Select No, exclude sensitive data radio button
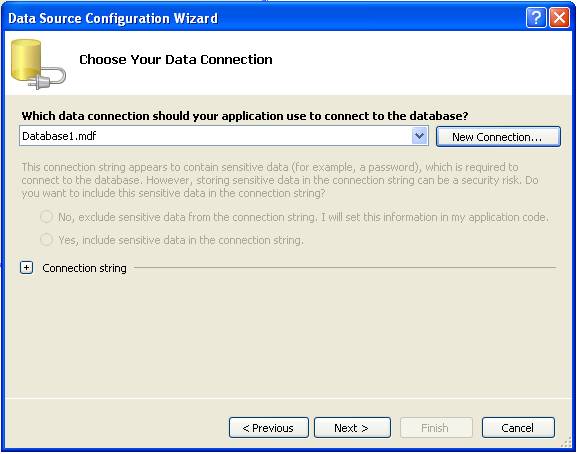Image resolution: width=577 pixels, height=454 pixels. [46, 217]
